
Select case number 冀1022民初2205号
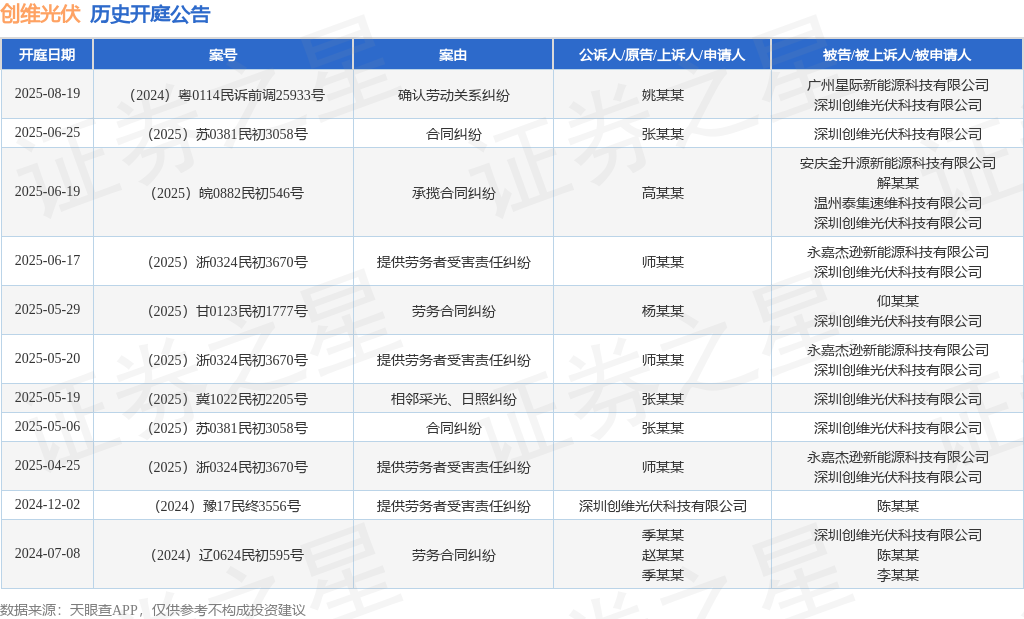(251, 400)
